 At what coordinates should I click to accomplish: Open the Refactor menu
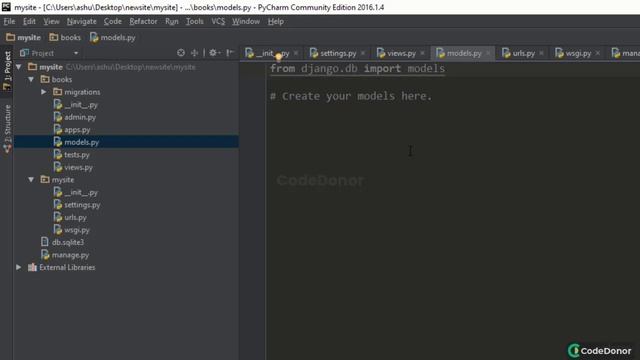(143, 21)
